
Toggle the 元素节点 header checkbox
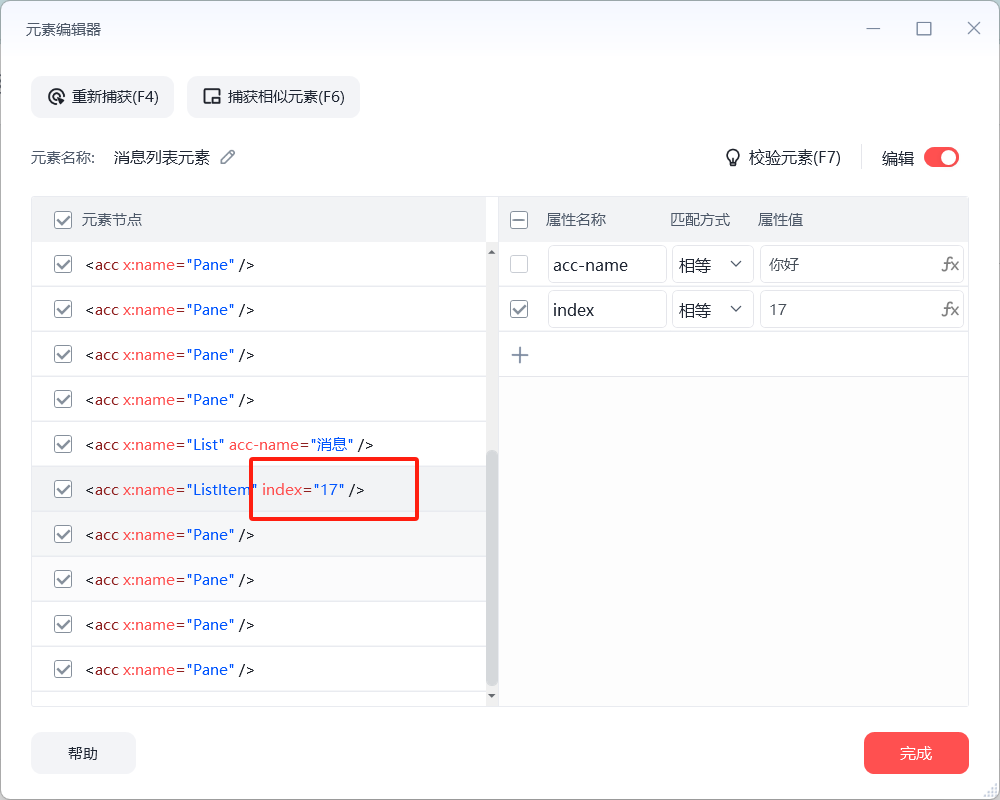tap(63, 220)
